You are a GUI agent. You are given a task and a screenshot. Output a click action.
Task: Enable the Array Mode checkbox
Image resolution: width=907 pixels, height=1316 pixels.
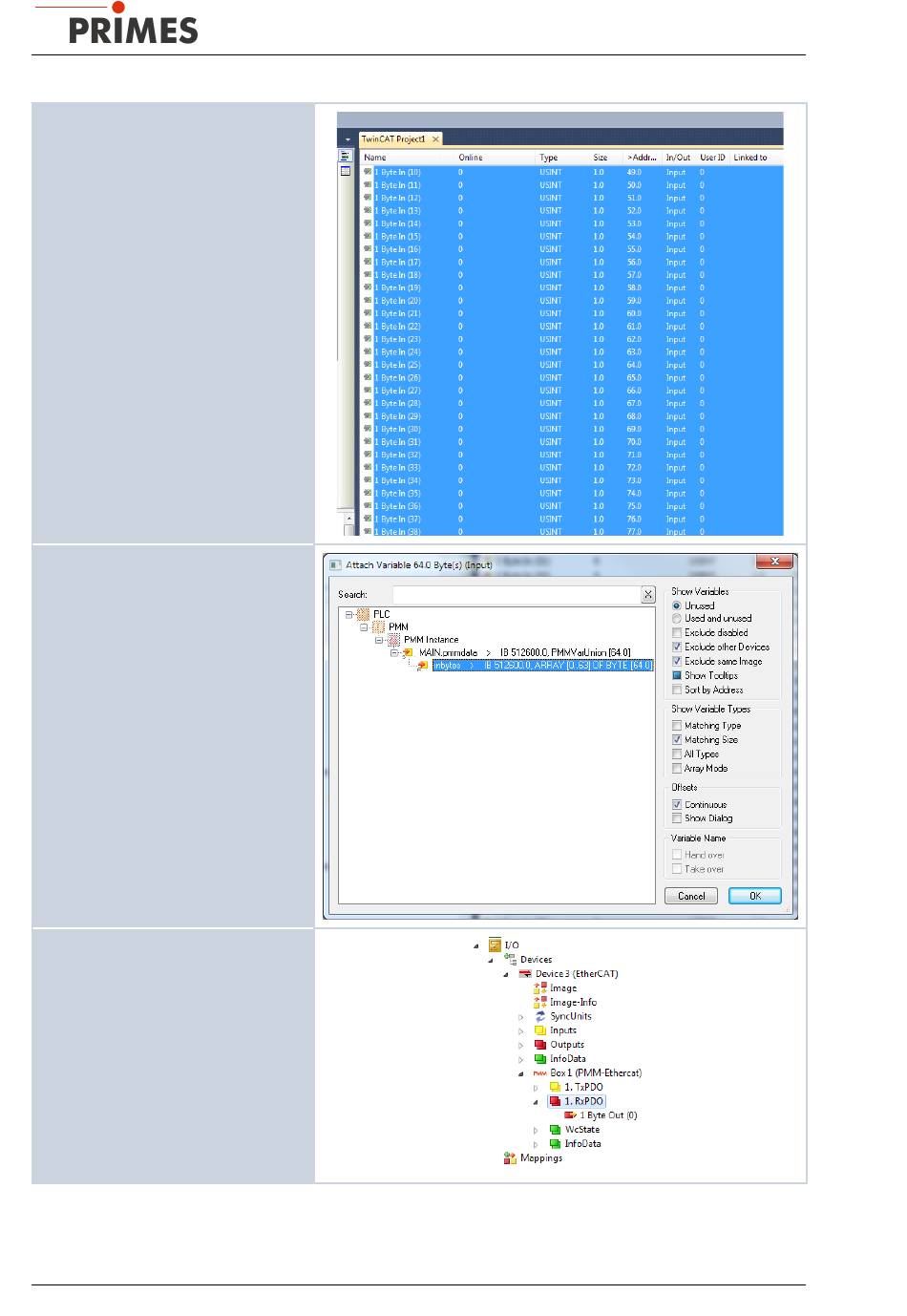click(x=677, y=768)
